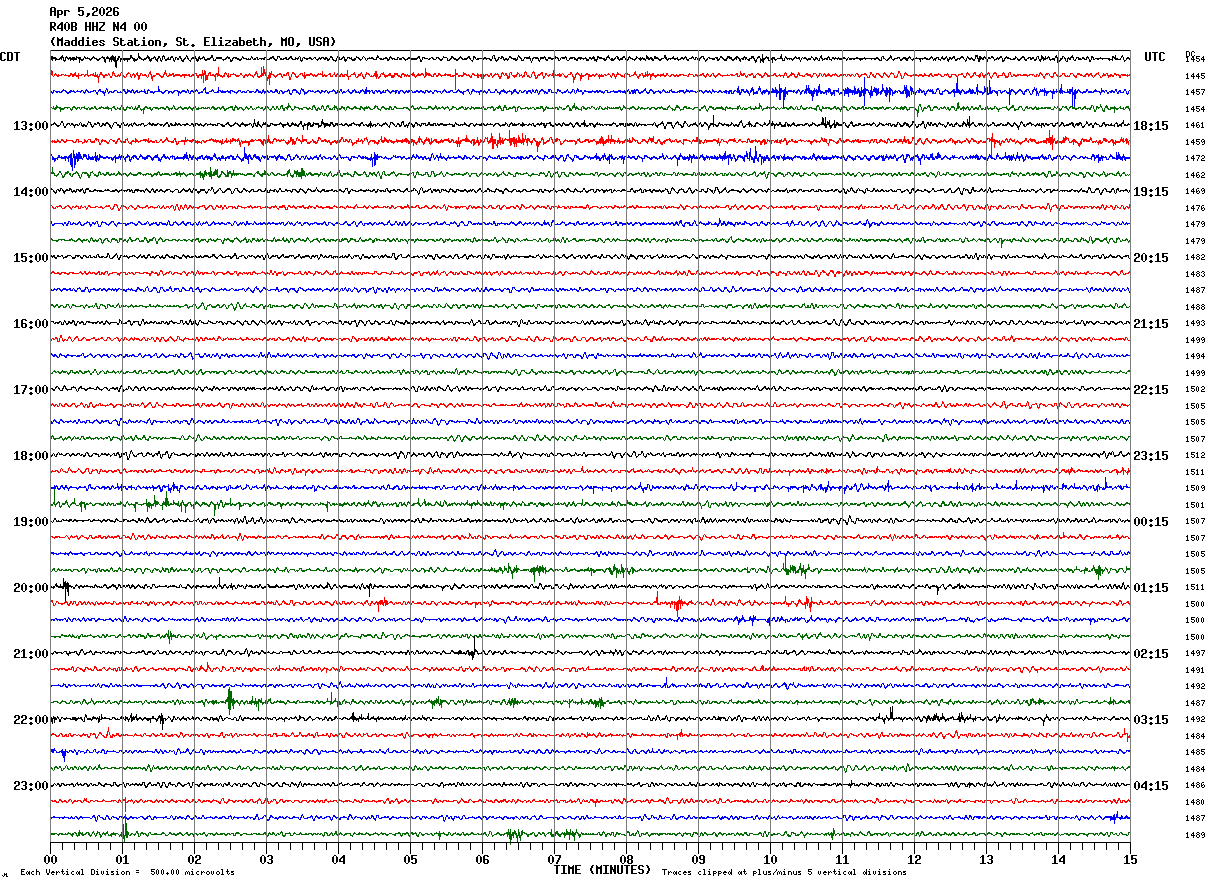
Task: Click the DC offset value '1493'
Action: click(1195, 323)
